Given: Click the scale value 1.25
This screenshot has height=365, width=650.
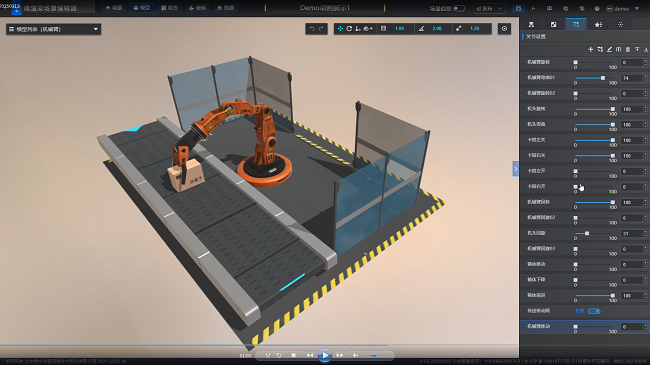Looking at the screenshot, I should point(475,29).
